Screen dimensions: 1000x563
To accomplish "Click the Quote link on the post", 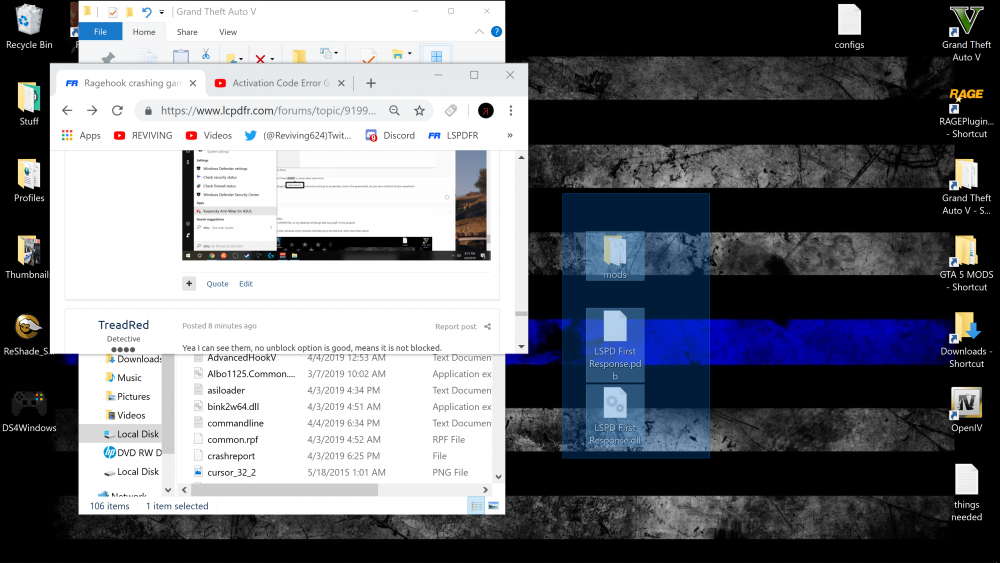I will (x=217, y=284).
